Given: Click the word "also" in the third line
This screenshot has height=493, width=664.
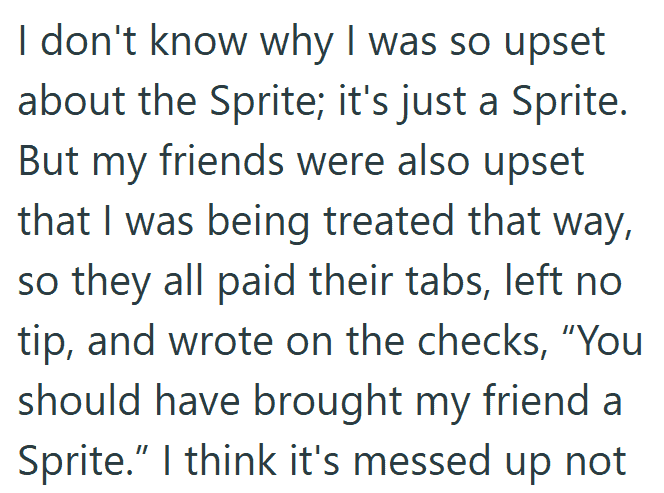Looking at the screenshot, I should (x=434, y=161).
